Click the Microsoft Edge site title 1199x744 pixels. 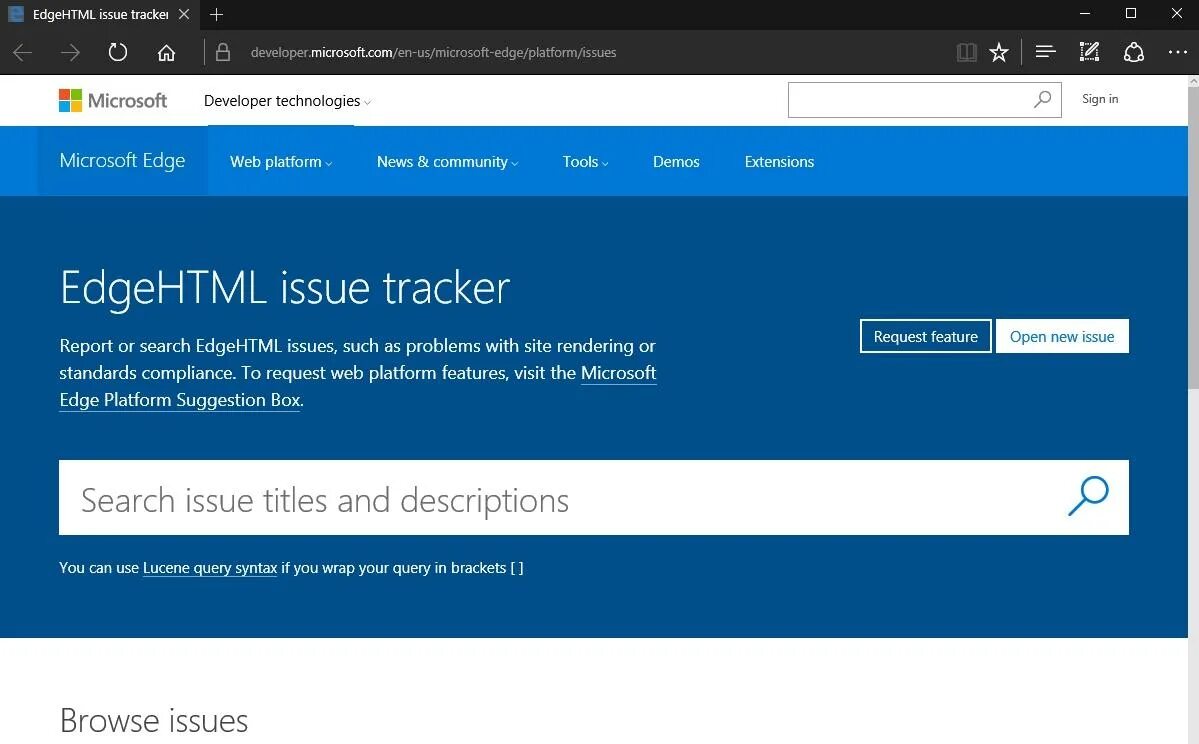pos(122,161)
